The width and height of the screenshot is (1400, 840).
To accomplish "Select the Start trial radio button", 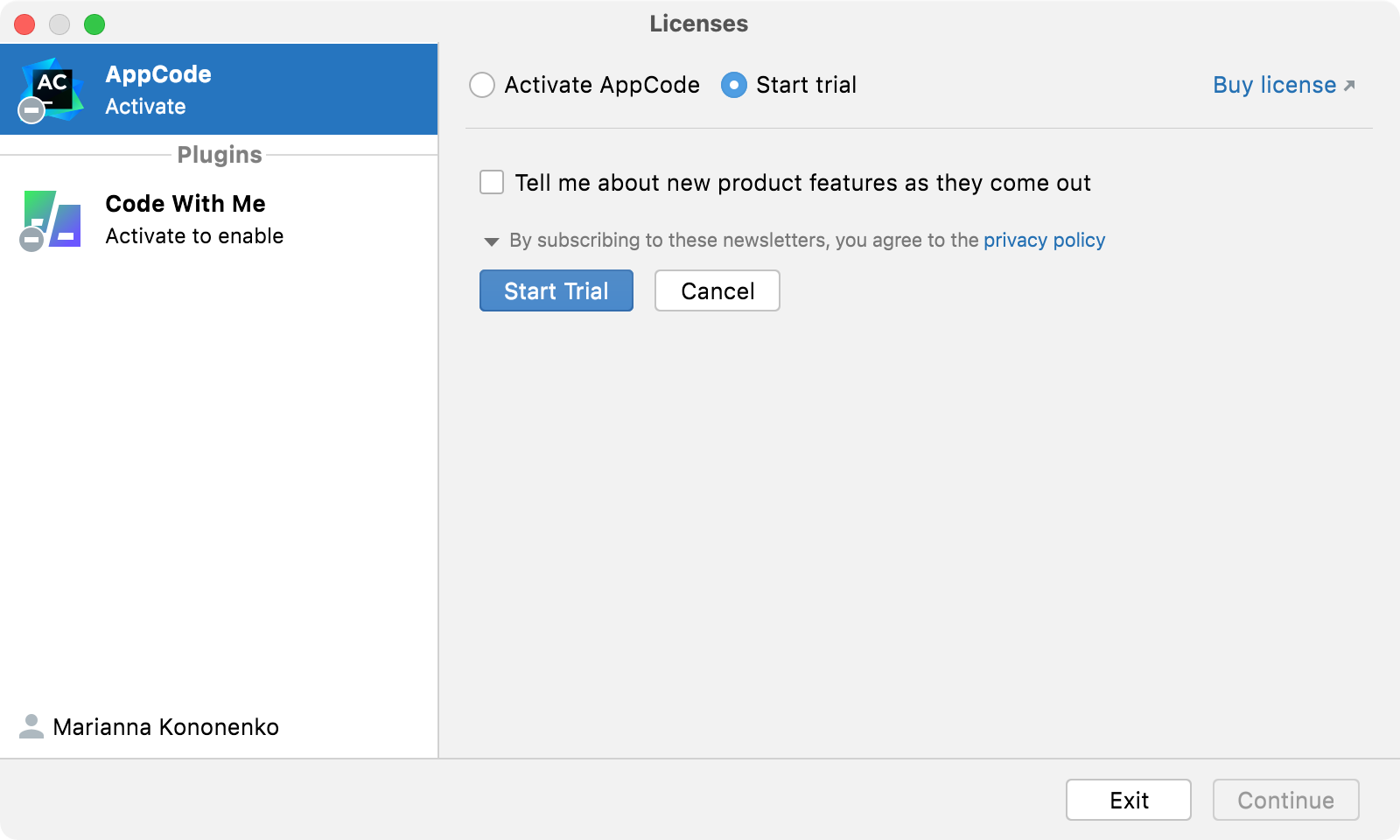I will [x=733, y=85].
